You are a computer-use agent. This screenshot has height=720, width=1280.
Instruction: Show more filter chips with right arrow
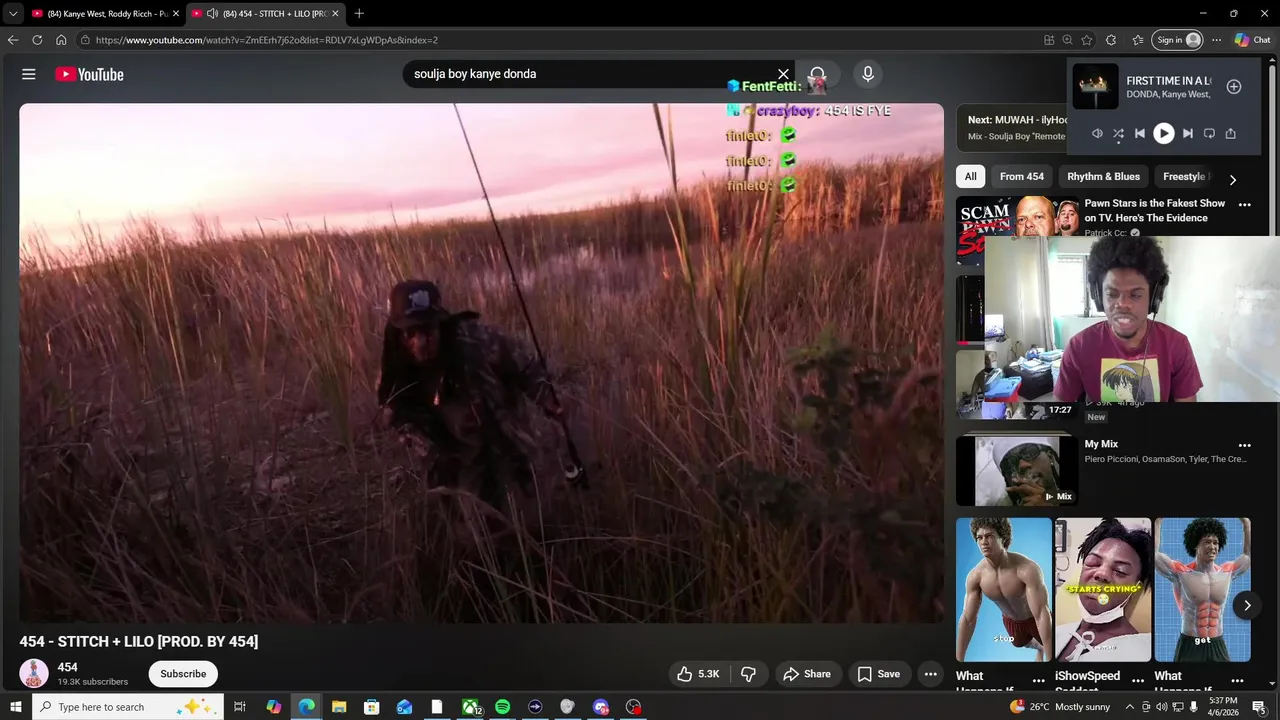(1232, 180)
